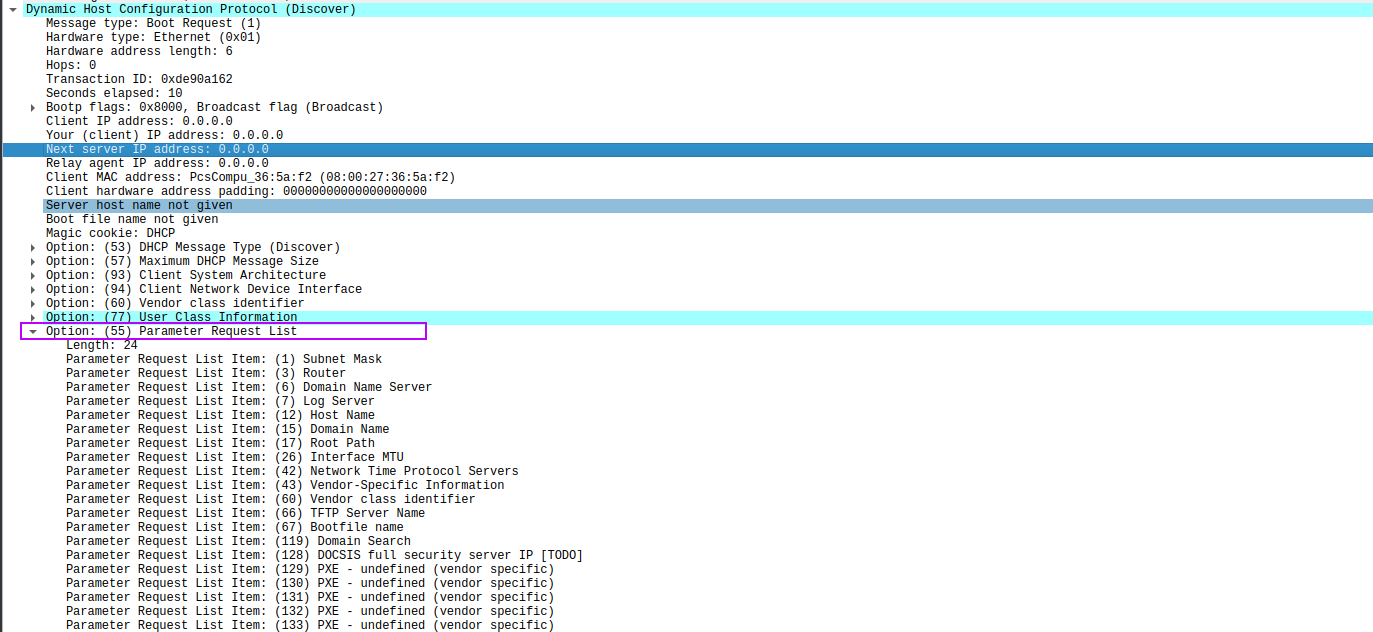
Task: Select the TFTP Server Name list item
Action: 245,513
